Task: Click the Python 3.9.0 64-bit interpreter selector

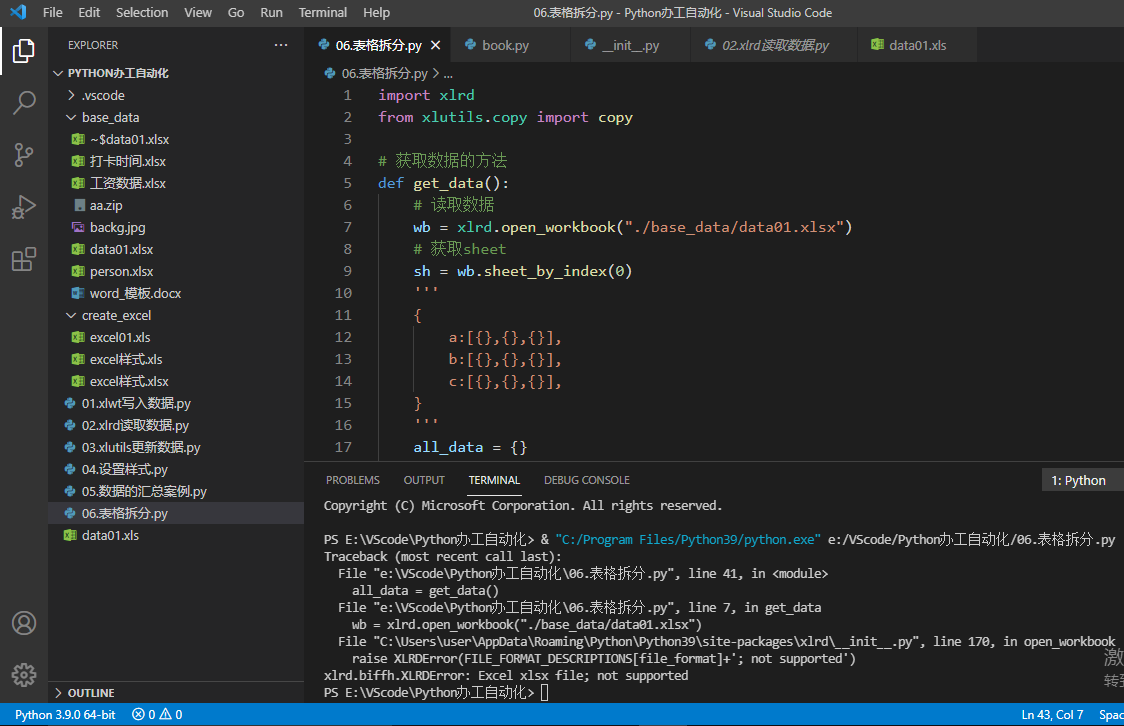Action: [x=65, y=715]
